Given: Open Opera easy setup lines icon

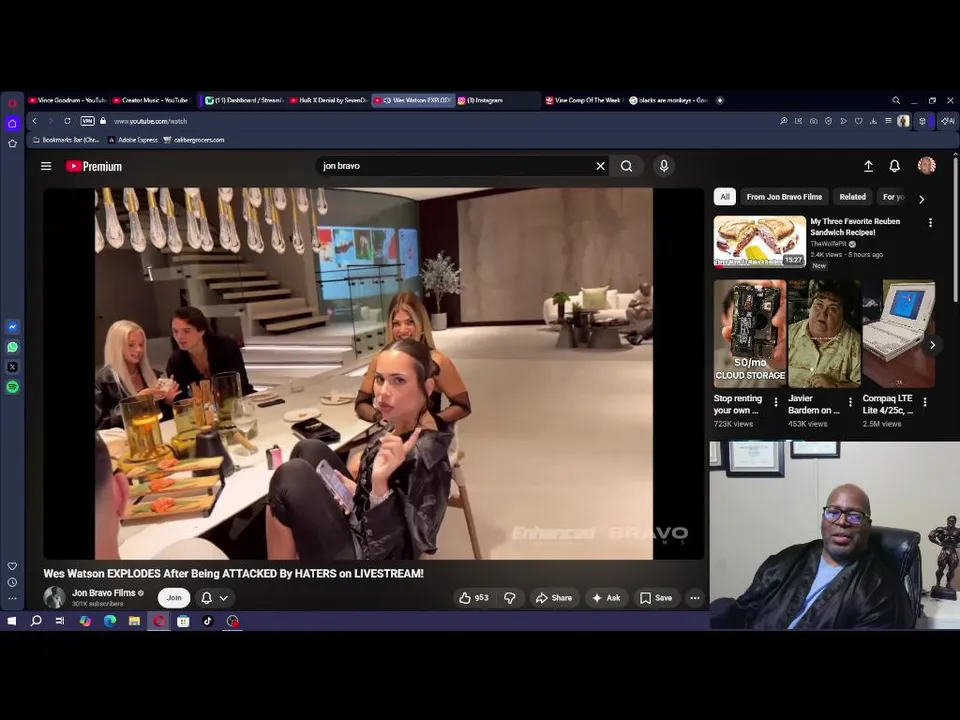Looking at the screenshot, I should point(888,121).
